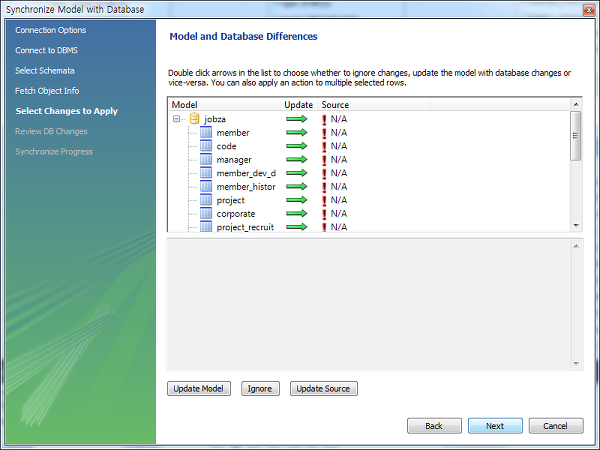The image size is (600, 450).
Task: Select the member_dev_d row label
Action: [x=246, y=173]
